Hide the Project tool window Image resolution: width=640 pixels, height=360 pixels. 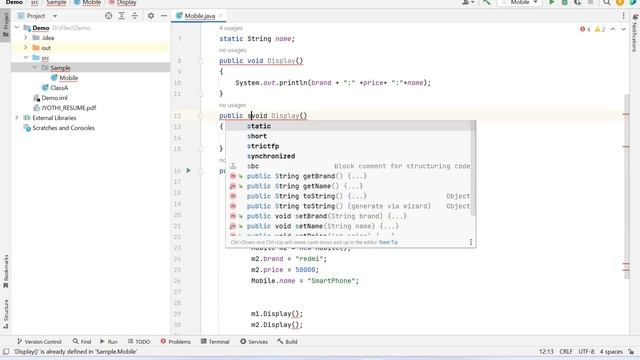point(164,16)
